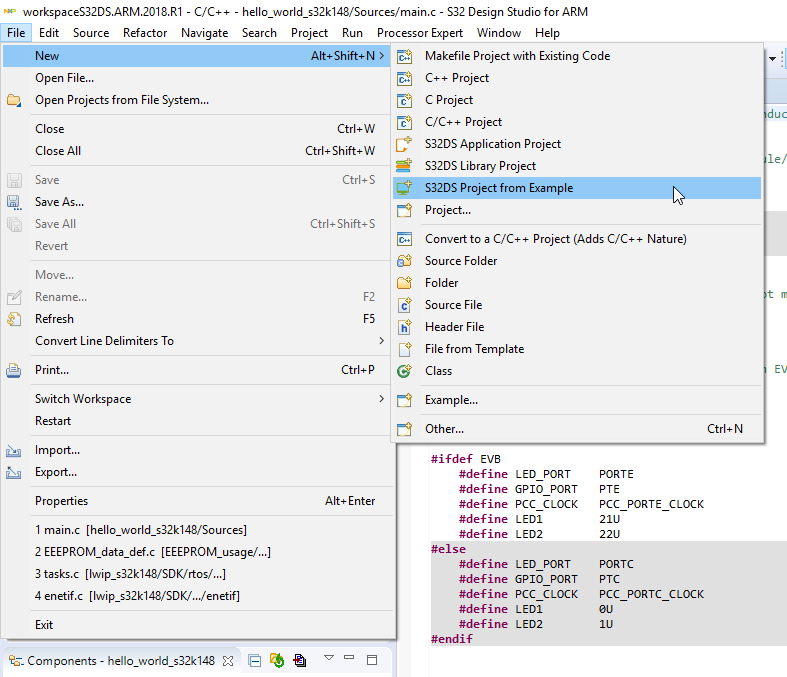Click the #else line in editor
Screen dimensions: 787x677
tap(448, 549)
